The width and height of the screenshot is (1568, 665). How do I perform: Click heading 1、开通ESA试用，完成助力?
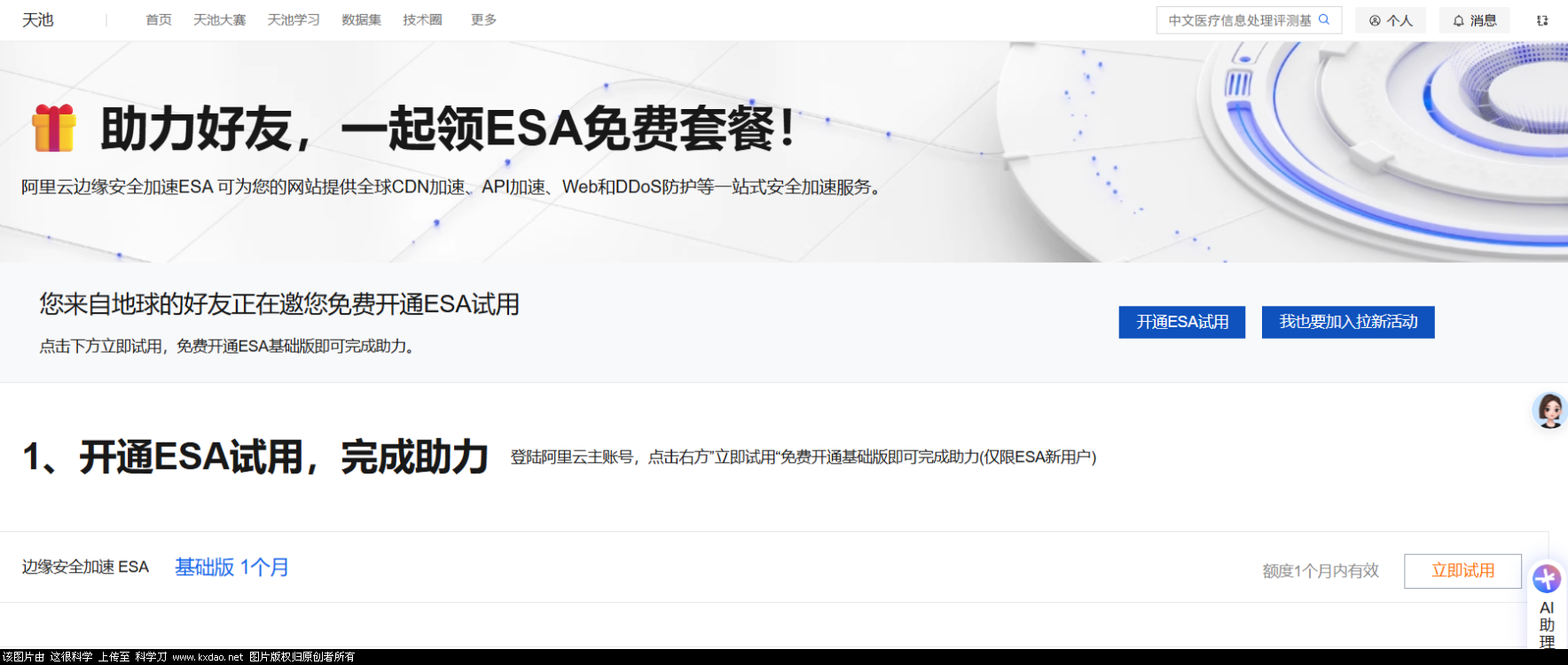(255, 458)
